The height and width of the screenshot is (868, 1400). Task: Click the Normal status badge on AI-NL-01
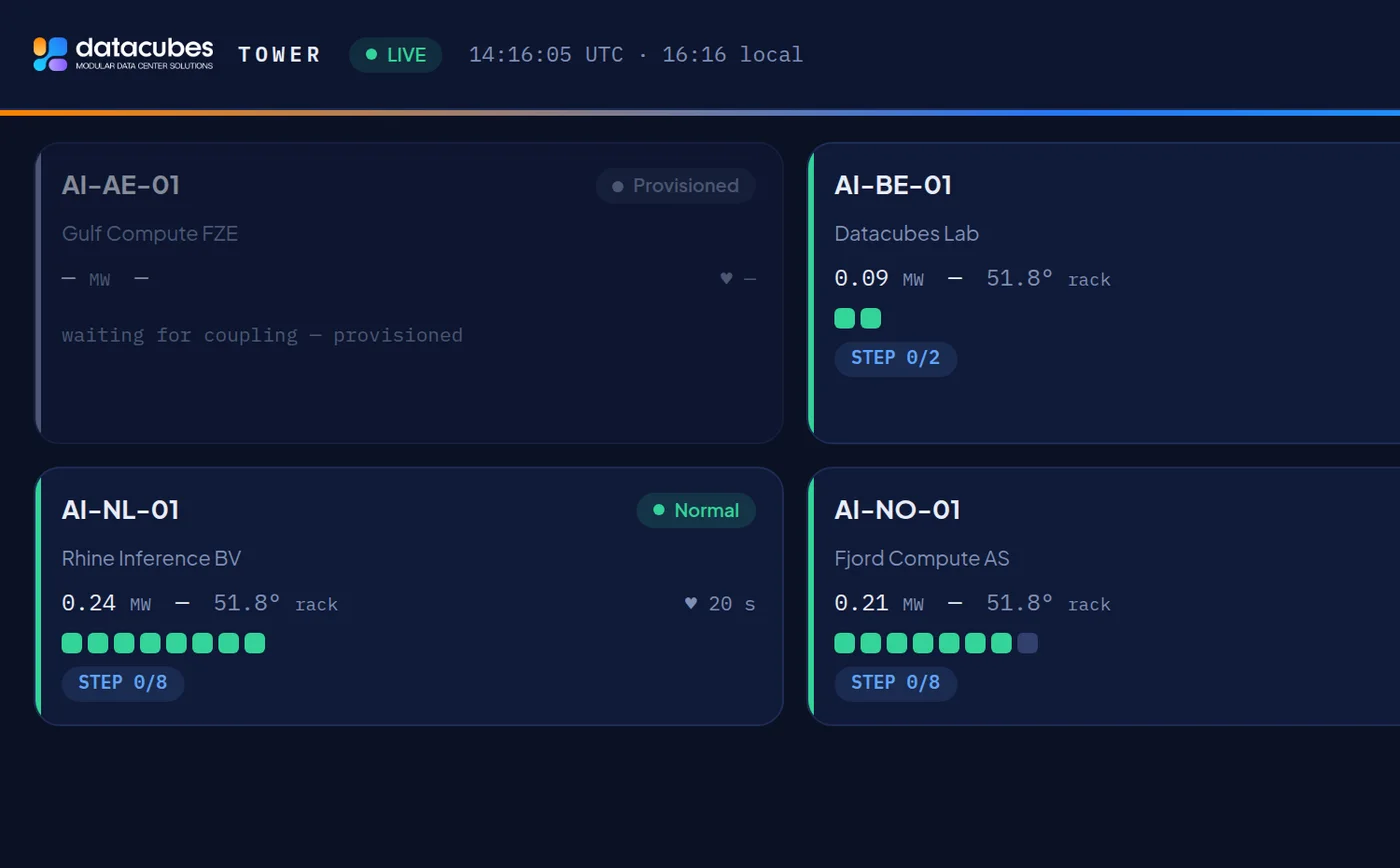pos(696,510)
